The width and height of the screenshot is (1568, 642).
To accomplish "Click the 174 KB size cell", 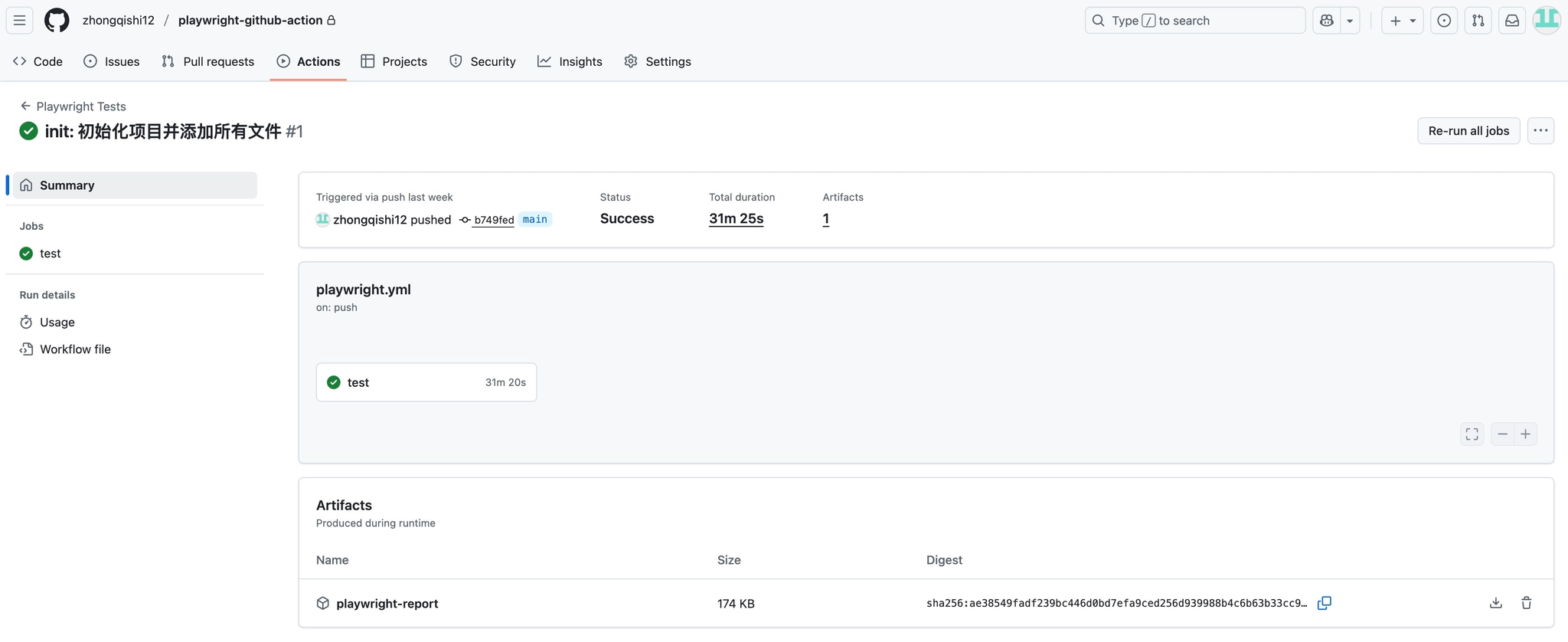I will pyautogui.click(x=736, y=604).
